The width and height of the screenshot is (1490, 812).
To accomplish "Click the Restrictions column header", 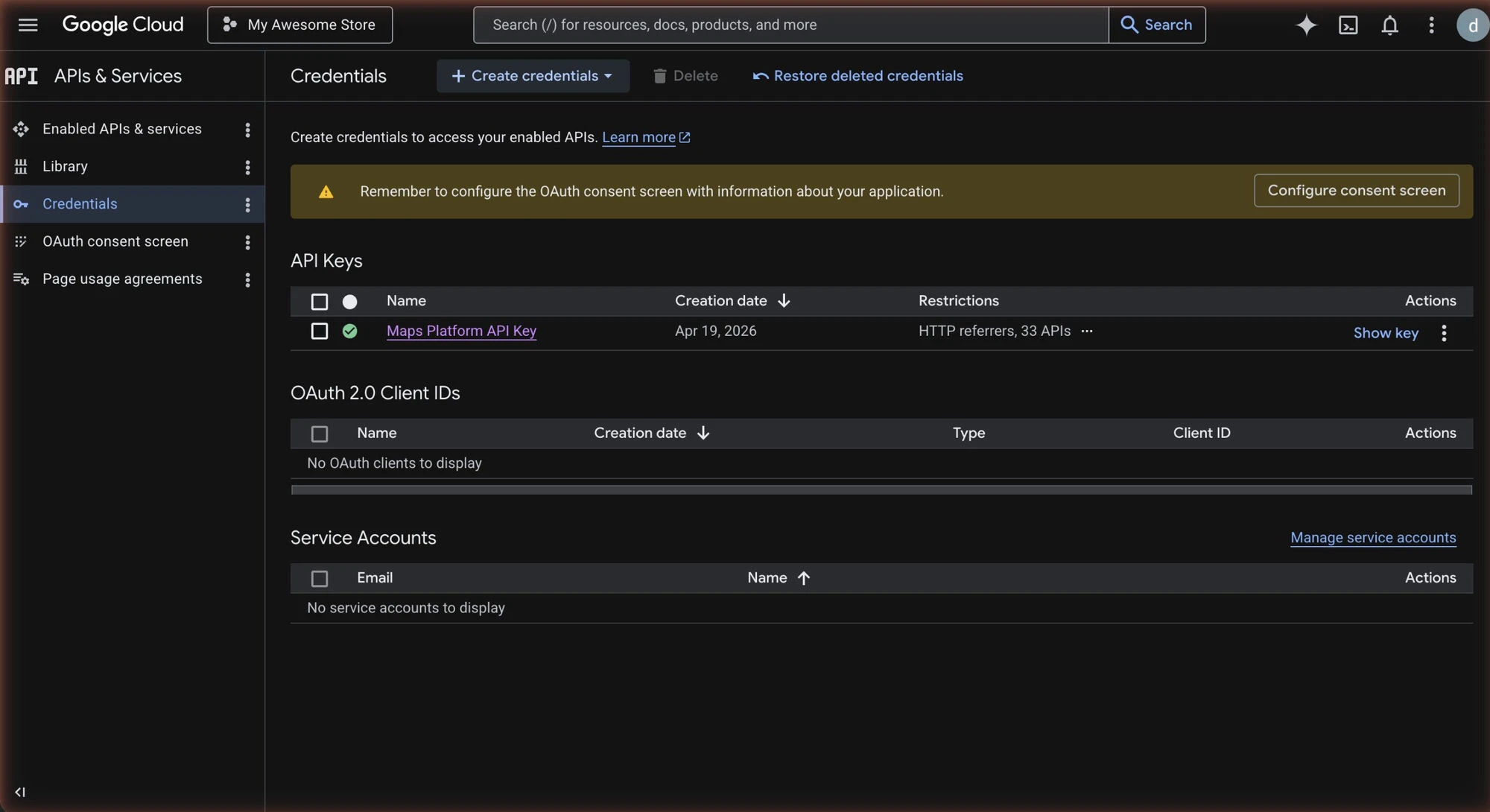I will (958, 301).
